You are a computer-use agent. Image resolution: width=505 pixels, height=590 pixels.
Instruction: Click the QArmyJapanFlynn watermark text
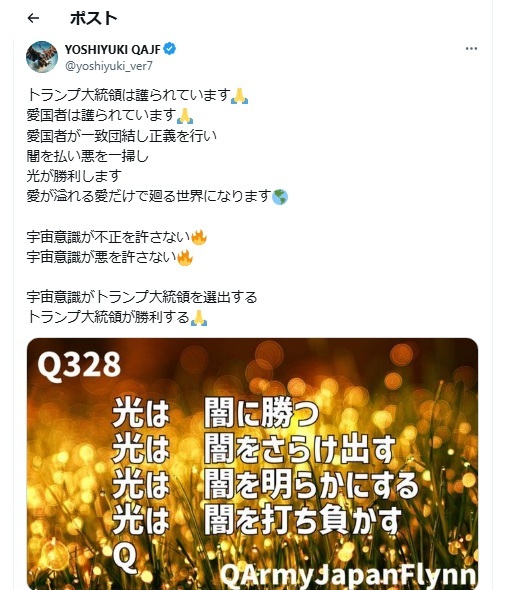click(x=348, y=576)
